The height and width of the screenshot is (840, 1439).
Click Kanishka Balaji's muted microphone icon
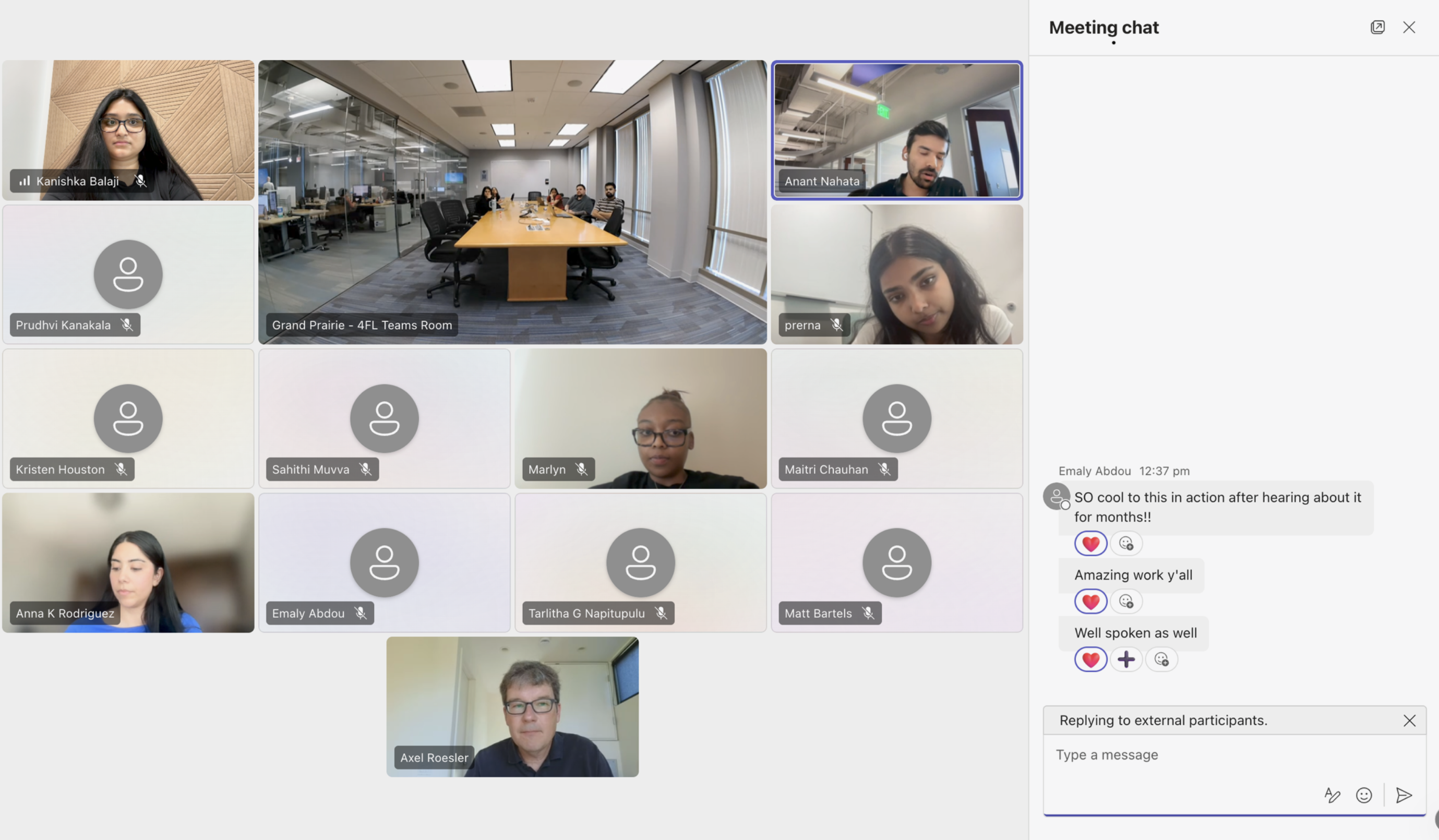(x=140, y=181)
